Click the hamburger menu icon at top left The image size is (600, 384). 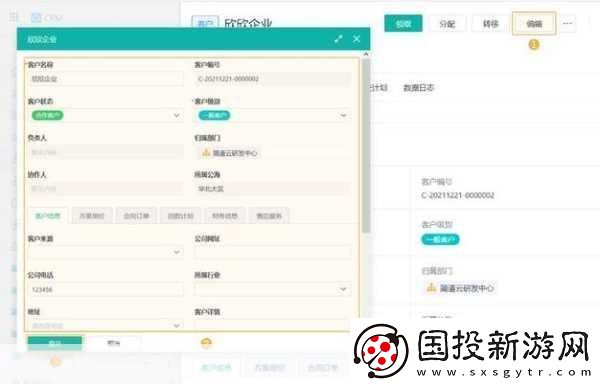[x=14, y=17]
